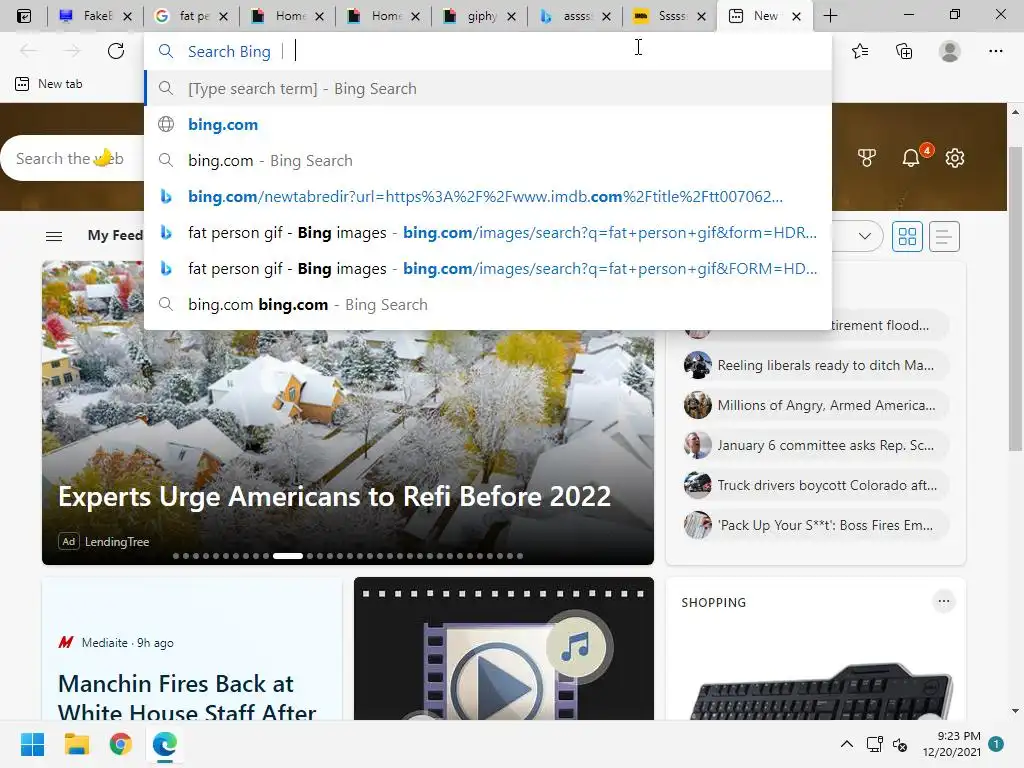
Task: Select the bing.com URL suggestion
Action: coord(488,125)
